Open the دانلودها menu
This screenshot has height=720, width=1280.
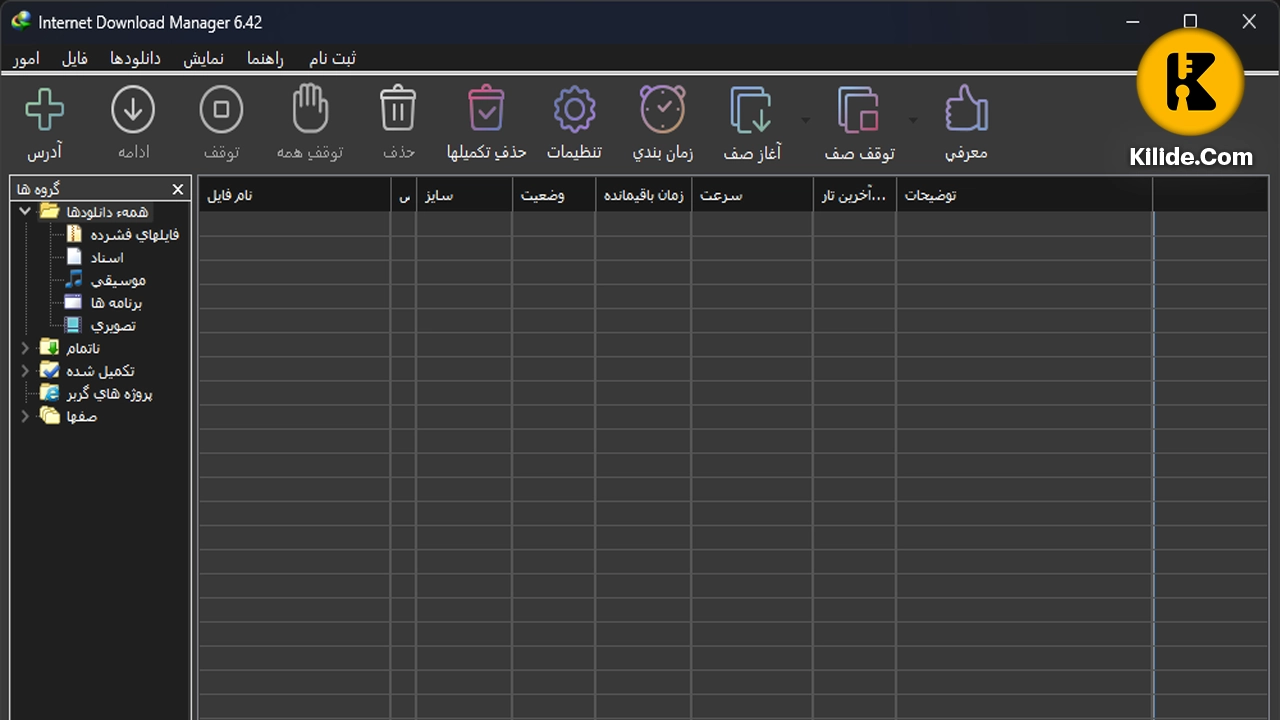135,59
